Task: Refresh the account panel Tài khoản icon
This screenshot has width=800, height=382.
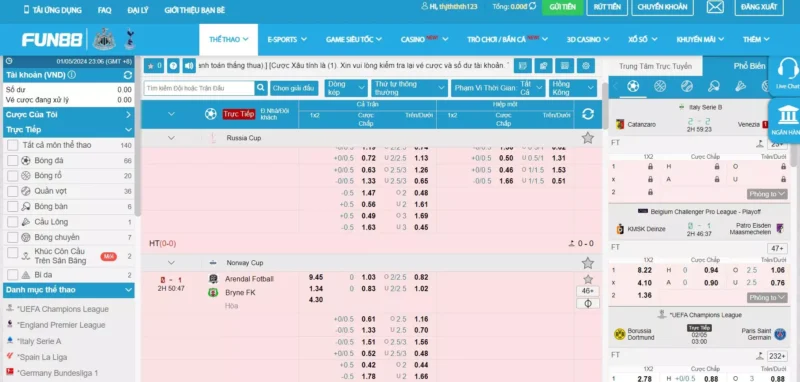Action: click(128, 75)
